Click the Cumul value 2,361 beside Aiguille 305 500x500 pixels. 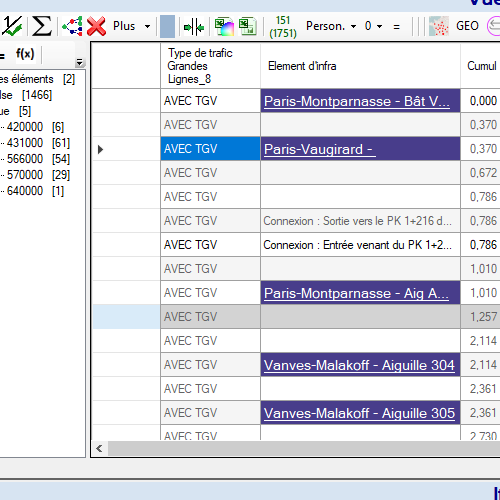coord(483,413)
